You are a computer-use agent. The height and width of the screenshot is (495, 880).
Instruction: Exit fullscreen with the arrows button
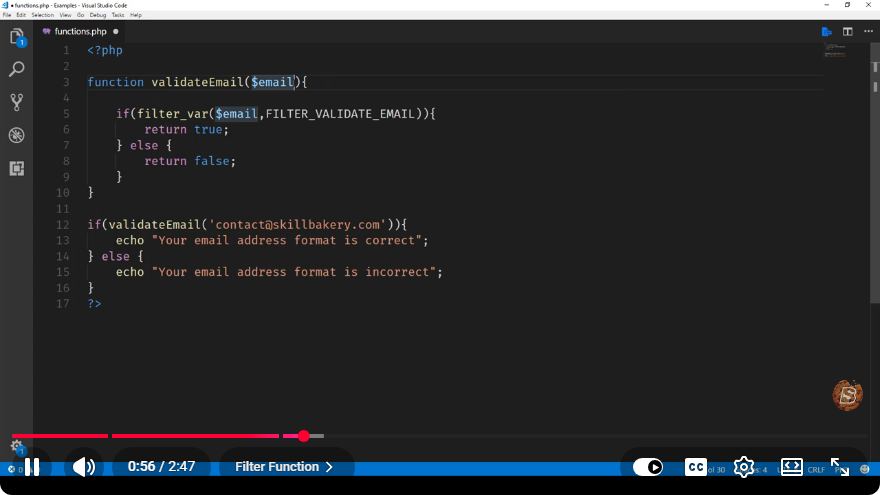click(x=840, y=467)
